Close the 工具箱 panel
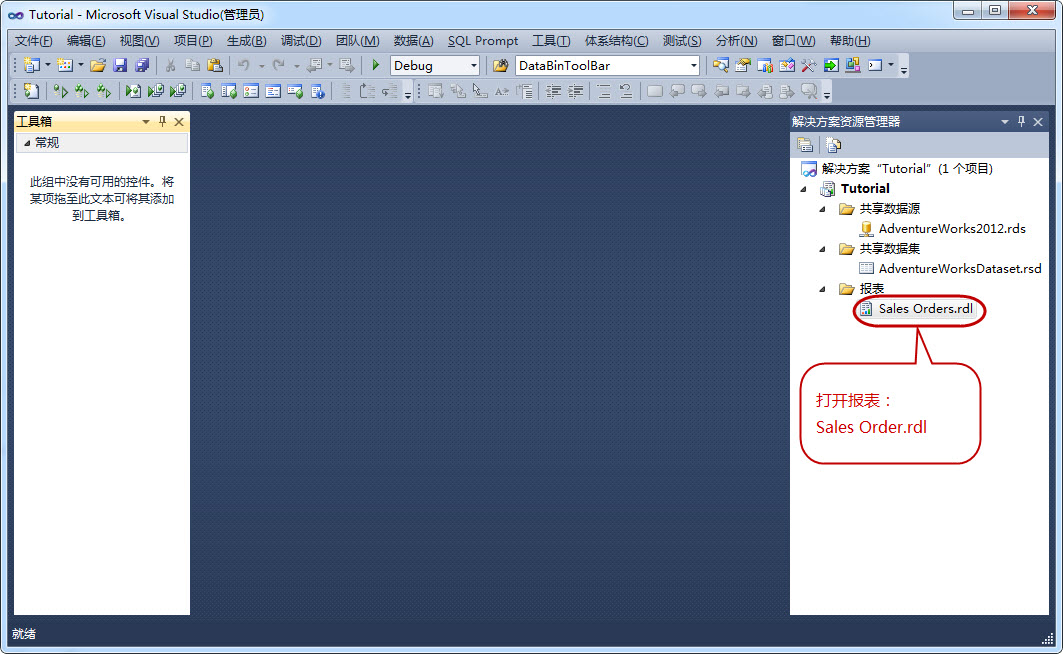The image size is (1063, 654). click(x=179, y=122)
